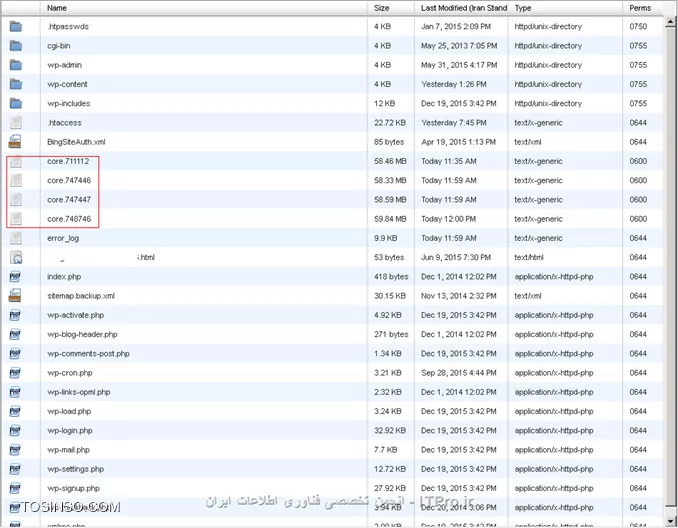Click the wp-settings.php PHP icon
The height and width of the screenshot is (528, 678).
(x=15, y=469)
